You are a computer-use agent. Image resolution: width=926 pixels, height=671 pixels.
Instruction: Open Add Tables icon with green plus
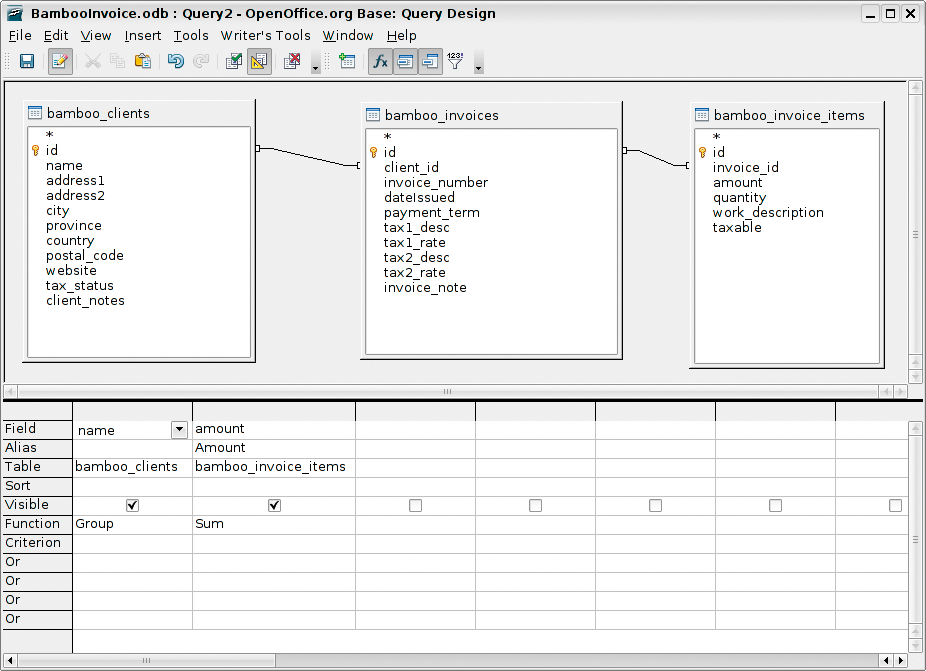point(347,61)
